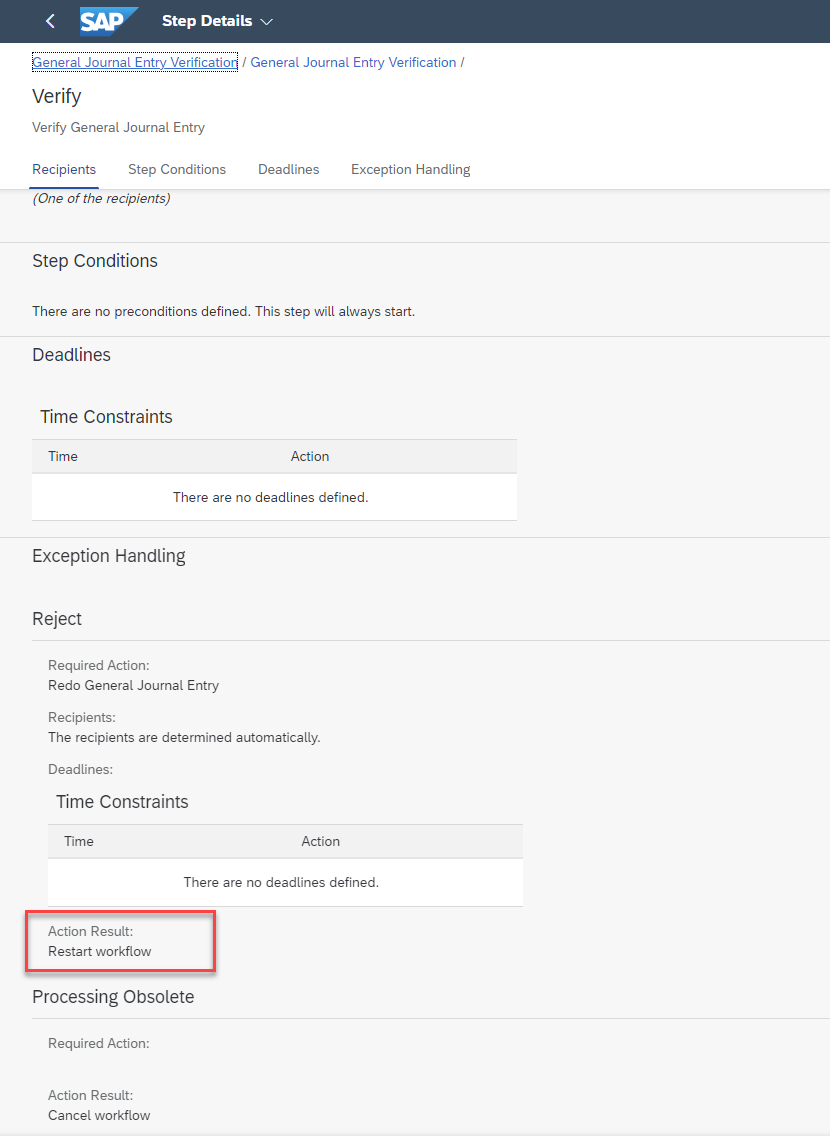
Task: Click the Verify page title
Action: (x=56, y=96)
